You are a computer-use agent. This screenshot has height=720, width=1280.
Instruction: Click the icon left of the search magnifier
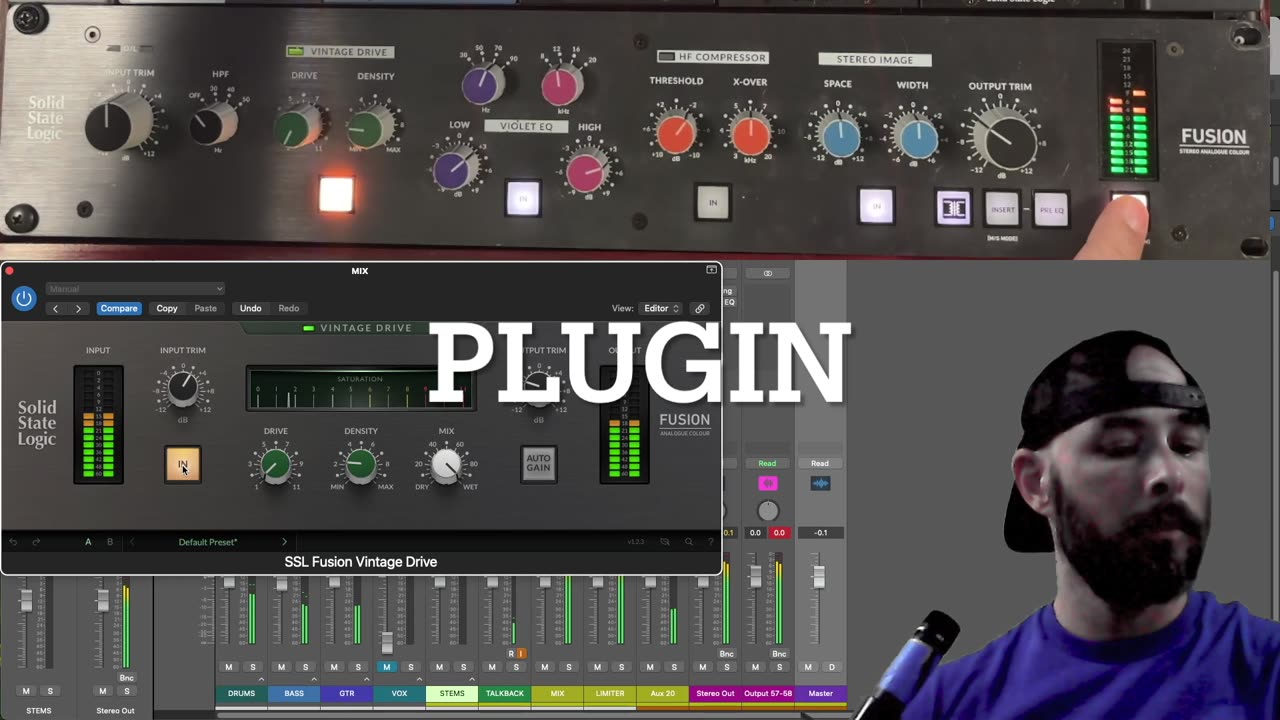(665, 542)
